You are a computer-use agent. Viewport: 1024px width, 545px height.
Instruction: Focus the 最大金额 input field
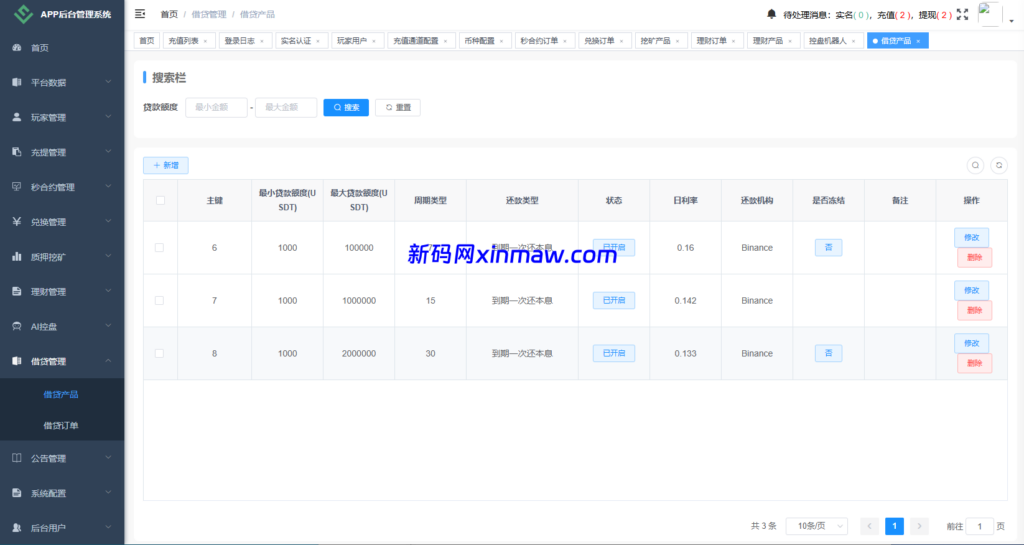point(286,108)
